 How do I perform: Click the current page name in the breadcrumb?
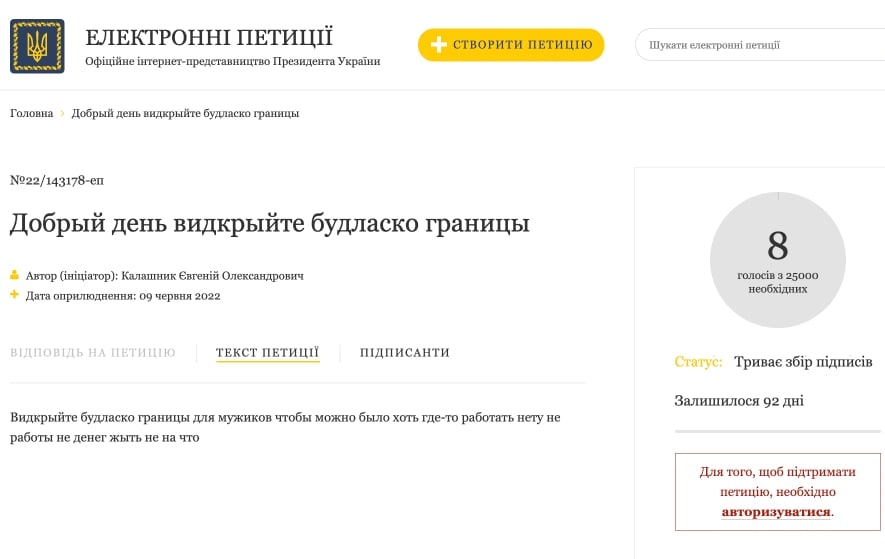[185, 114]
